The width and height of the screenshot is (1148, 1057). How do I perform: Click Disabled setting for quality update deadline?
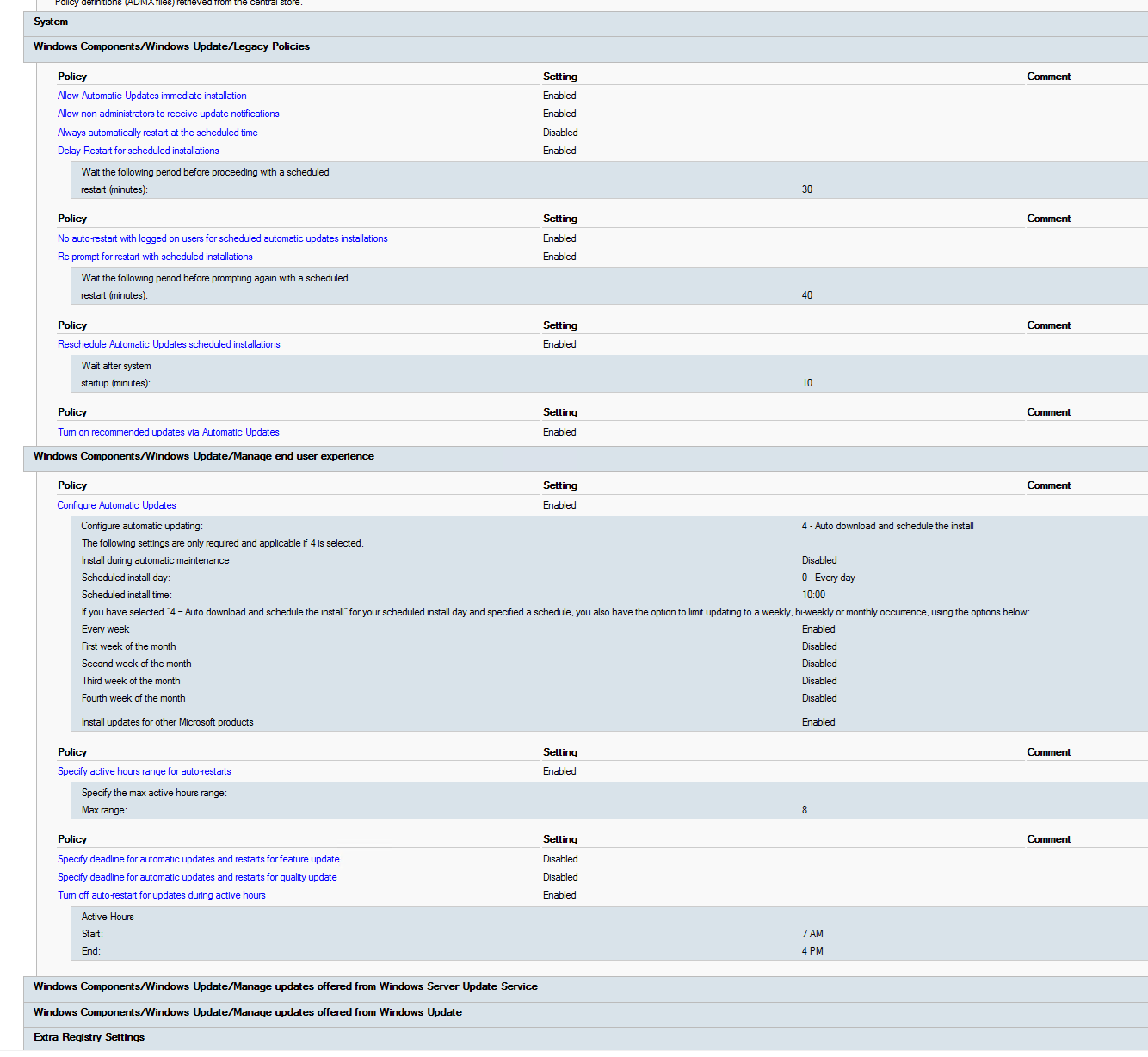pos(560,877)
